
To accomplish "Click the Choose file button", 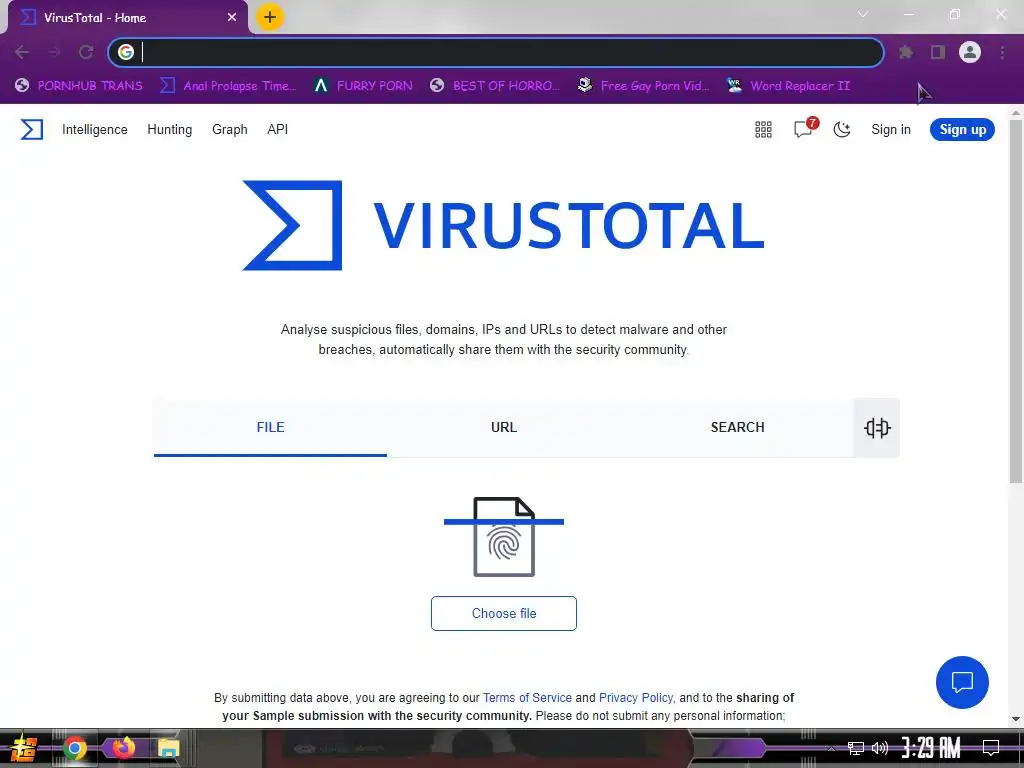I will click(x=504, y=613).
